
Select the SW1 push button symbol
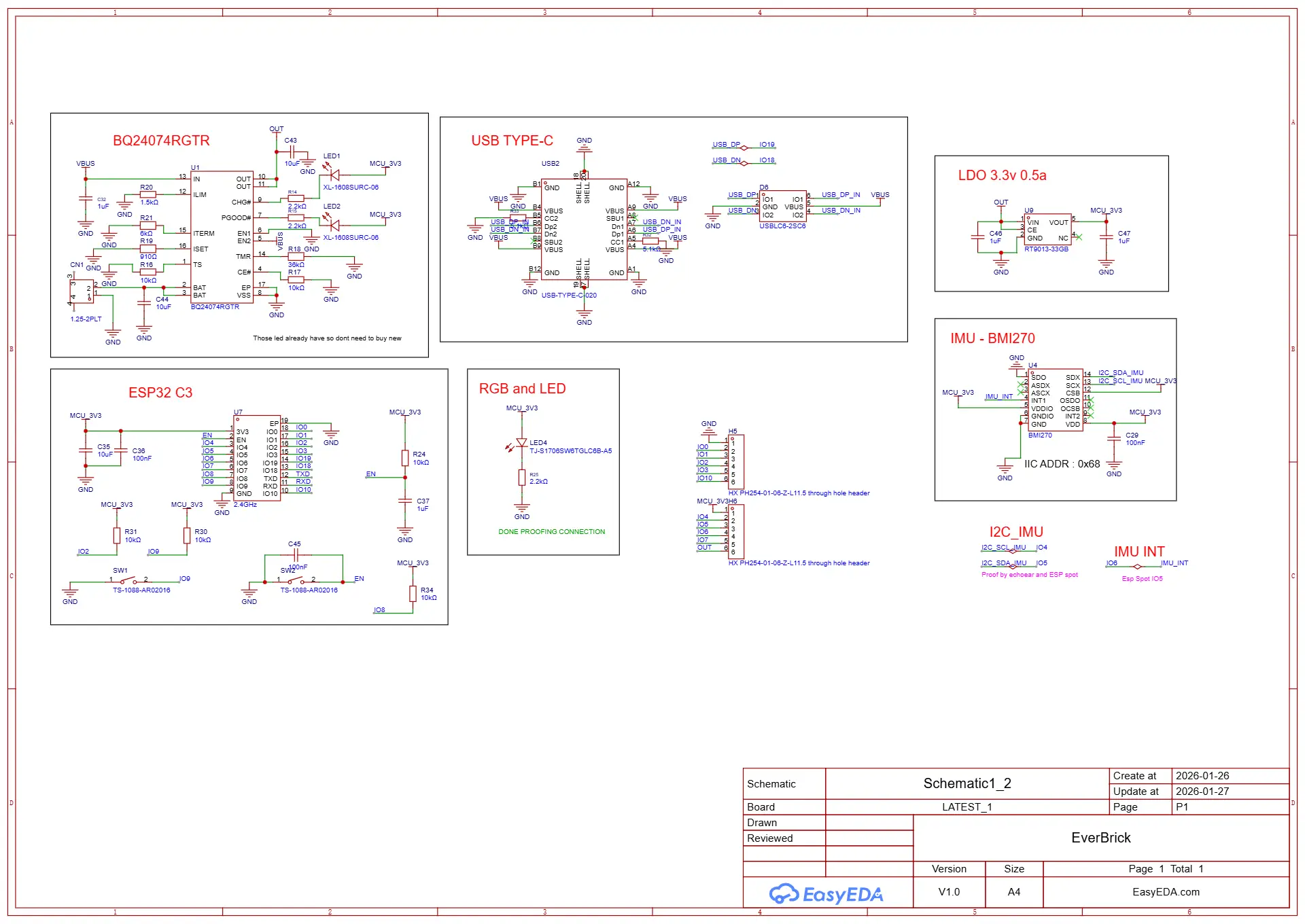click(x=128, y=581)
